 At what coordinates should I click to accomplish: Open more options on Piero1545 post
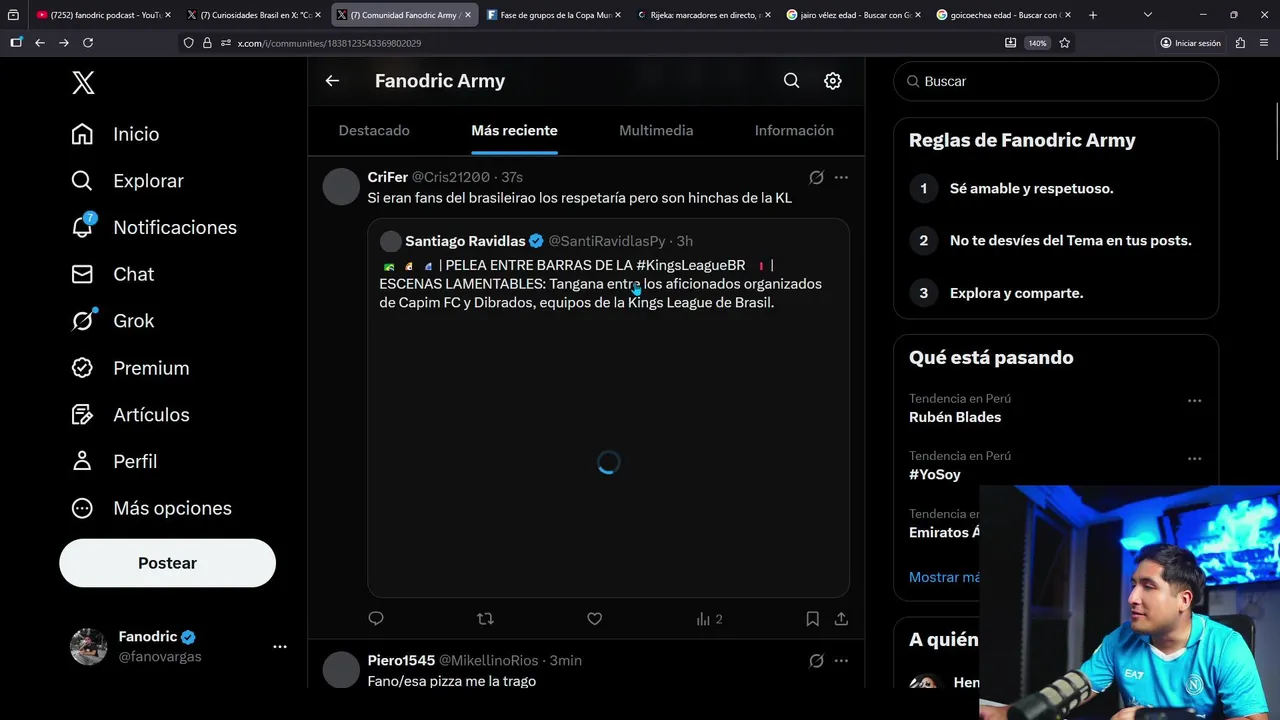[x=841, y=660]
